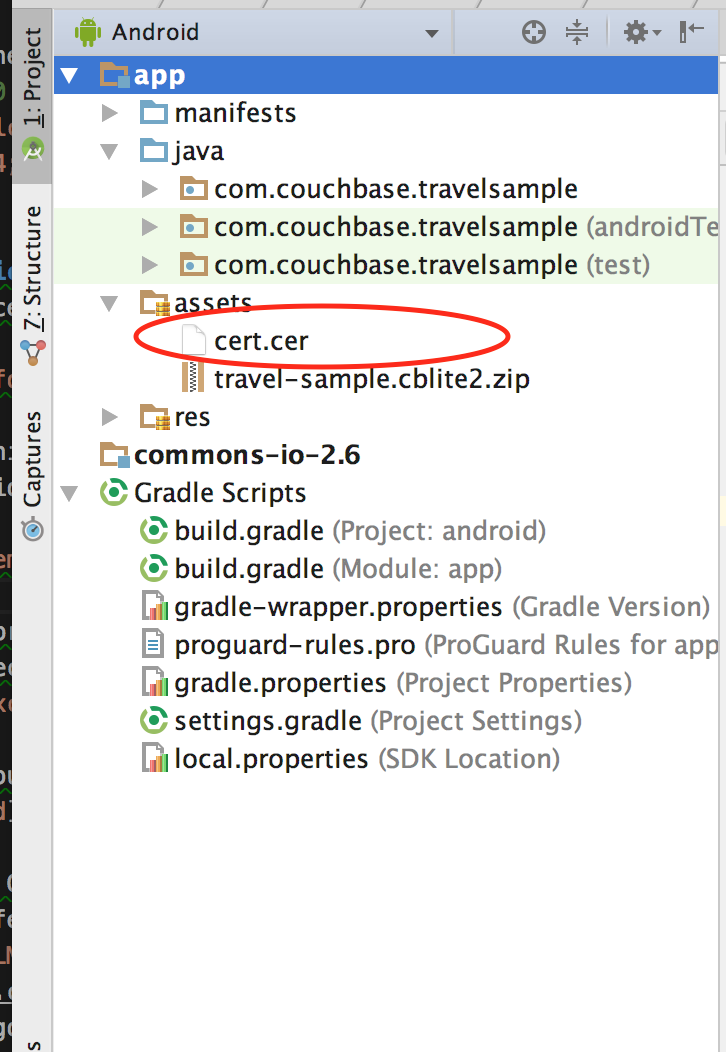Image resolution: width=726 pixels, height=1052 pixels.
Task: Select gradle.properties (Project Properties)
Action: click(403, 683)
